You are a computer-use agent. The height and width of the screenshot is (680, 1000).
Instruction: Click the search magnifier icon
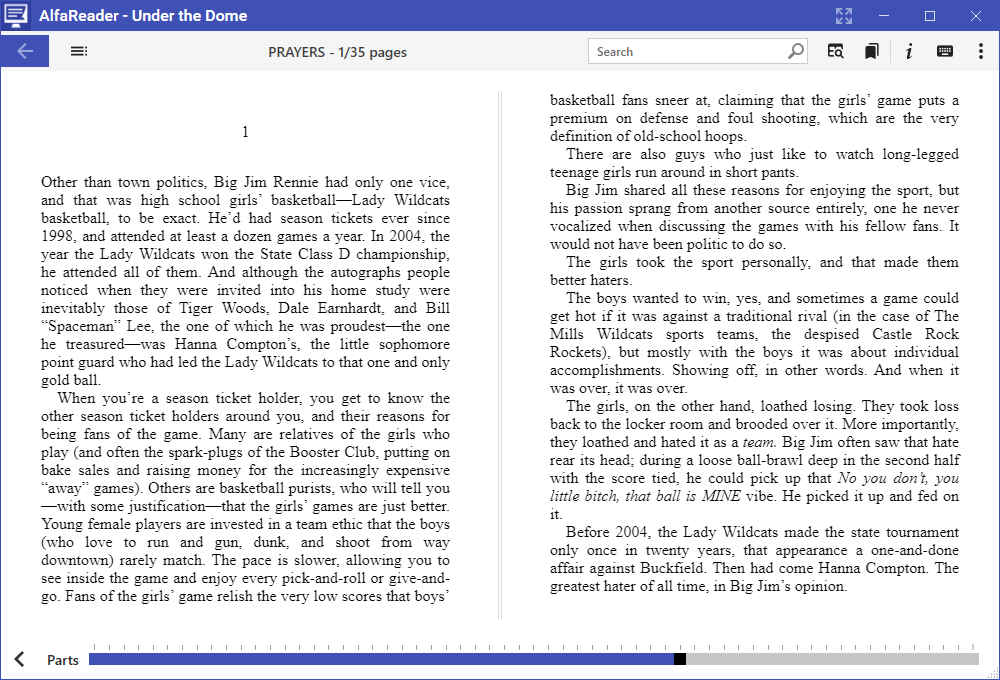click(x=795, y=51)
